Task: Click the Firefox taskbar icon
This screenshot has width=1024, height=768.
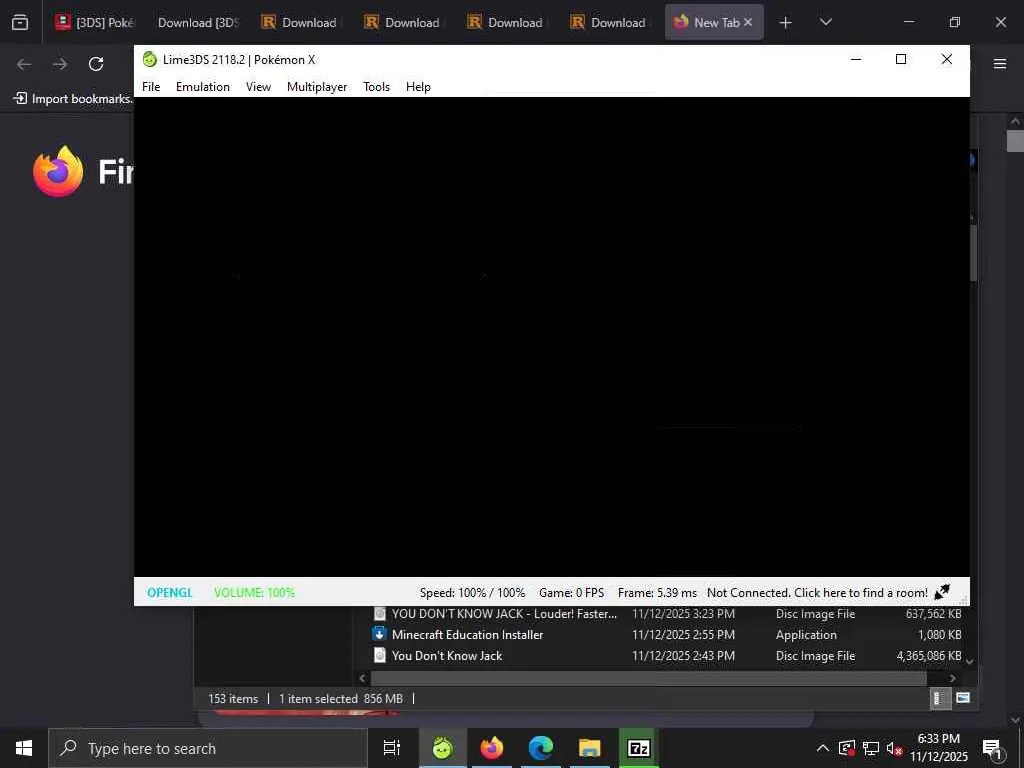Action: 492,748
